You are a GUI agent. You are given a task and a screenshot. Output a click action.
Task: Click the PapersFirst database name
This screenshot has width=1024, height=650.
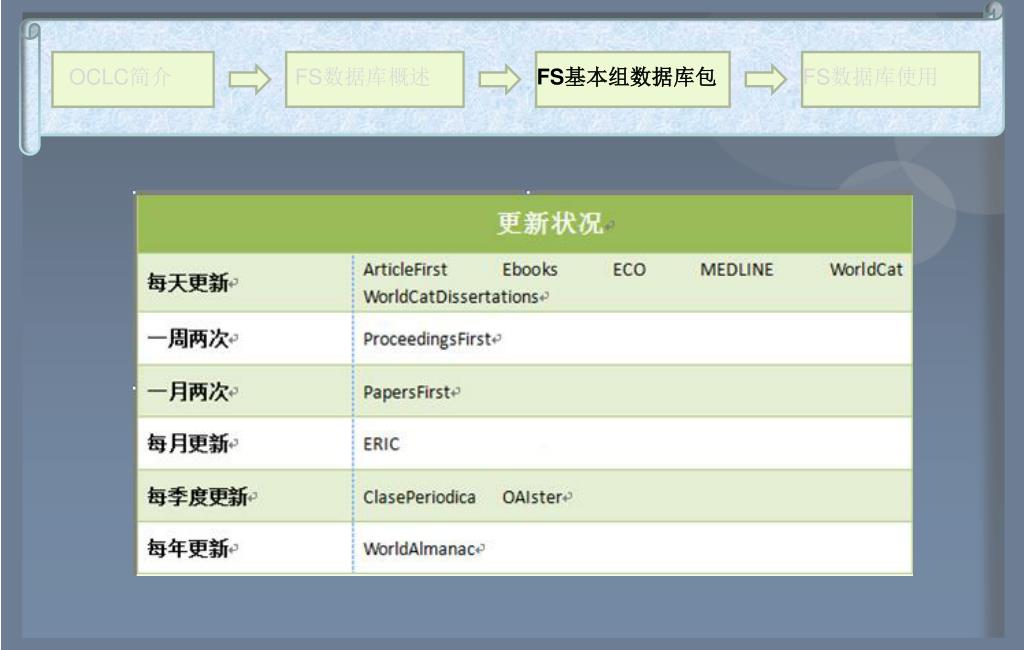click(407, 392)
